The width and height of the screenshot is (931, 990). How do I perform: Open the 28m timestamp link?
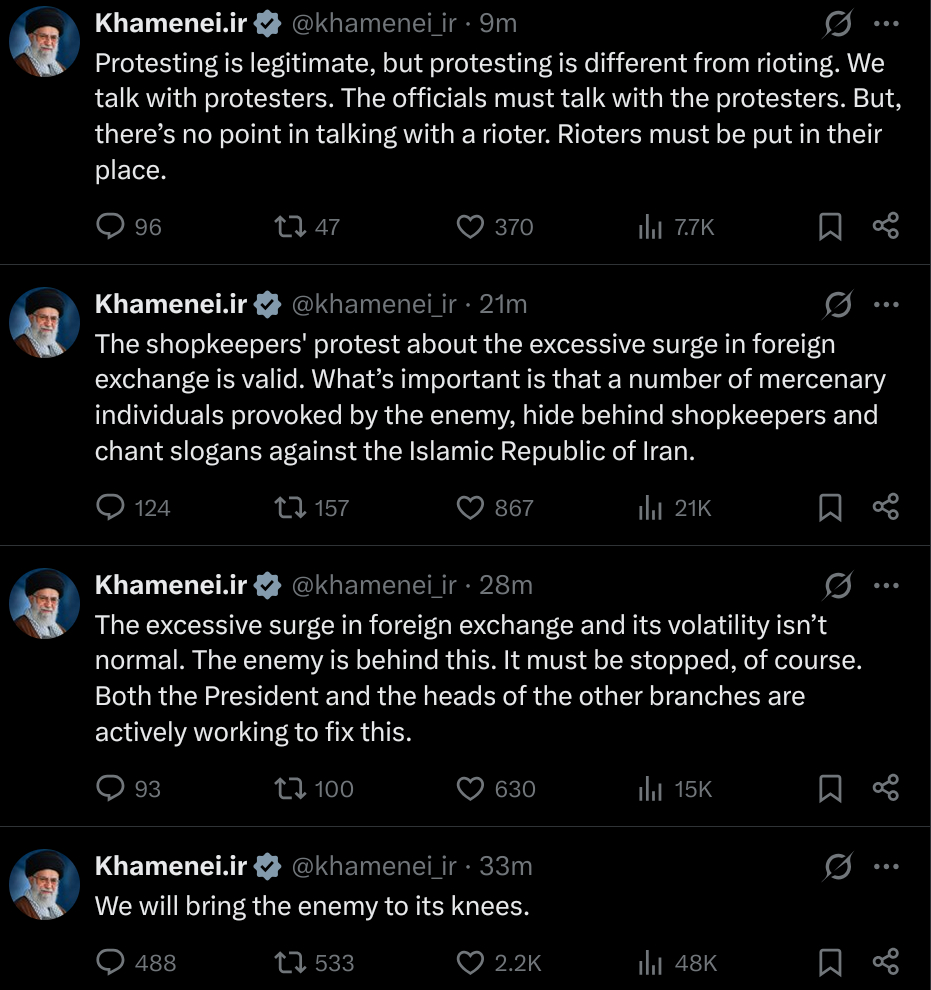coord(506,585)
